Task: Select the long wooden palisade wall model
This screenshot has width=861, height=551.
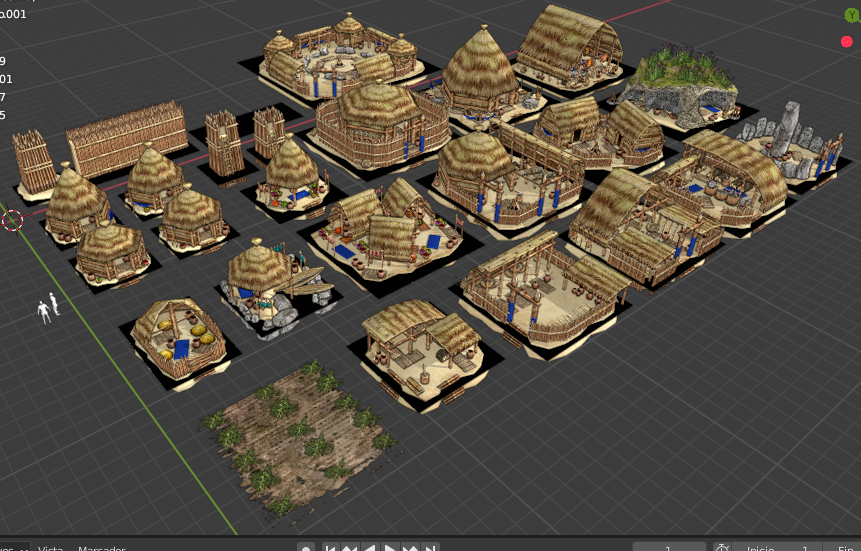Action: 127,138
